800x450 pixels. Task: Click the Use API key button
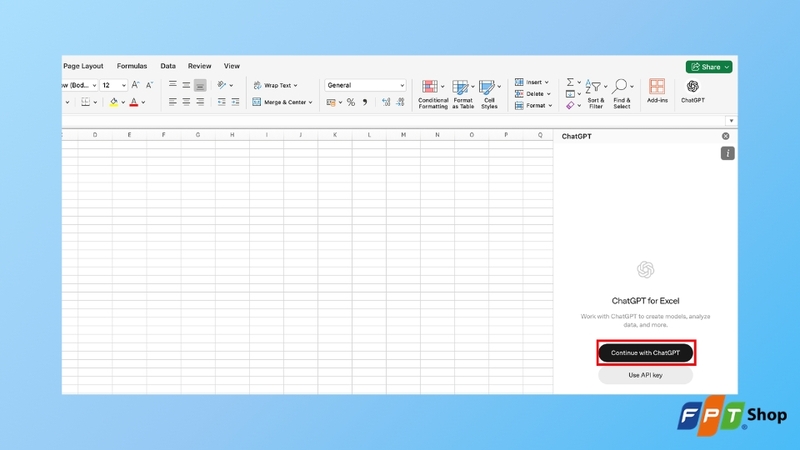[x=645, y=375]
